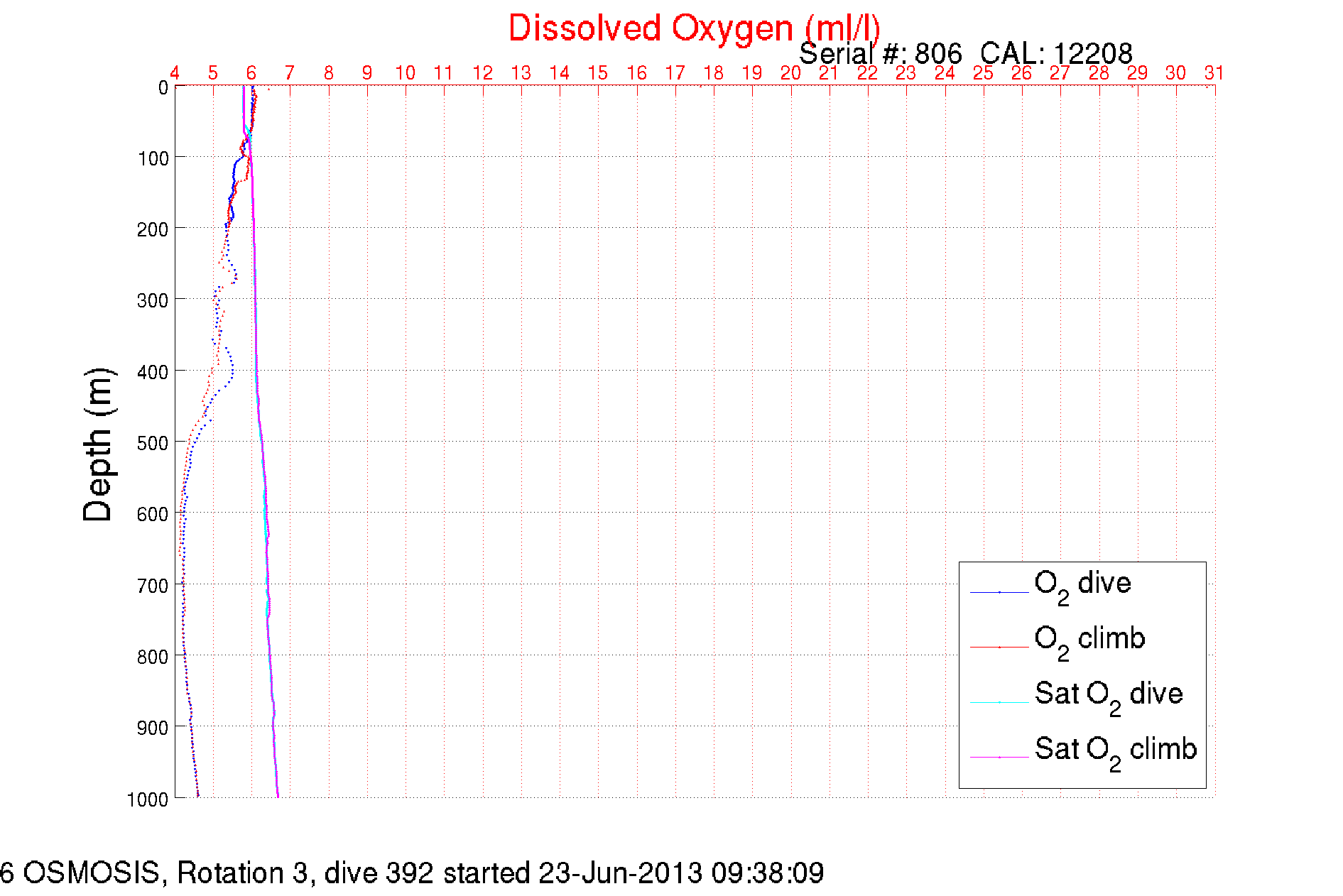
Task: Click the start date '23-Jun-2013 09:38:09'
Action: 681,873
